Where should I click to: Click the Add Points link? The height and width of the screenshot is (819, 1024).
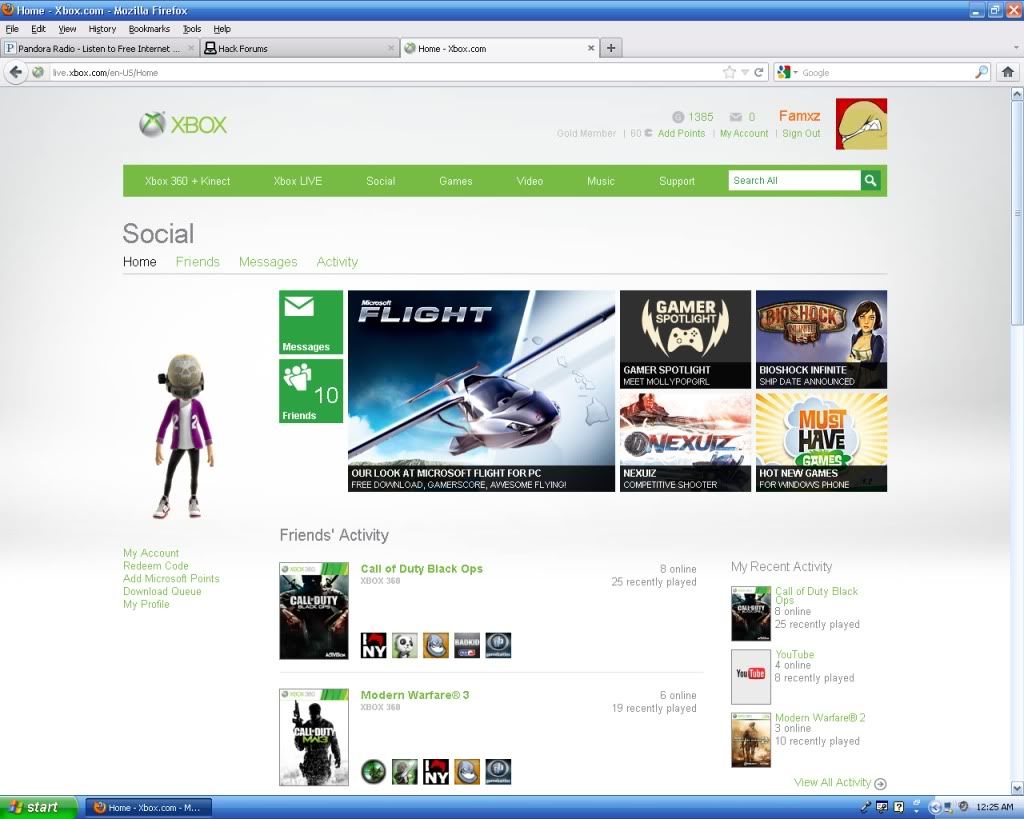(681, 133)
